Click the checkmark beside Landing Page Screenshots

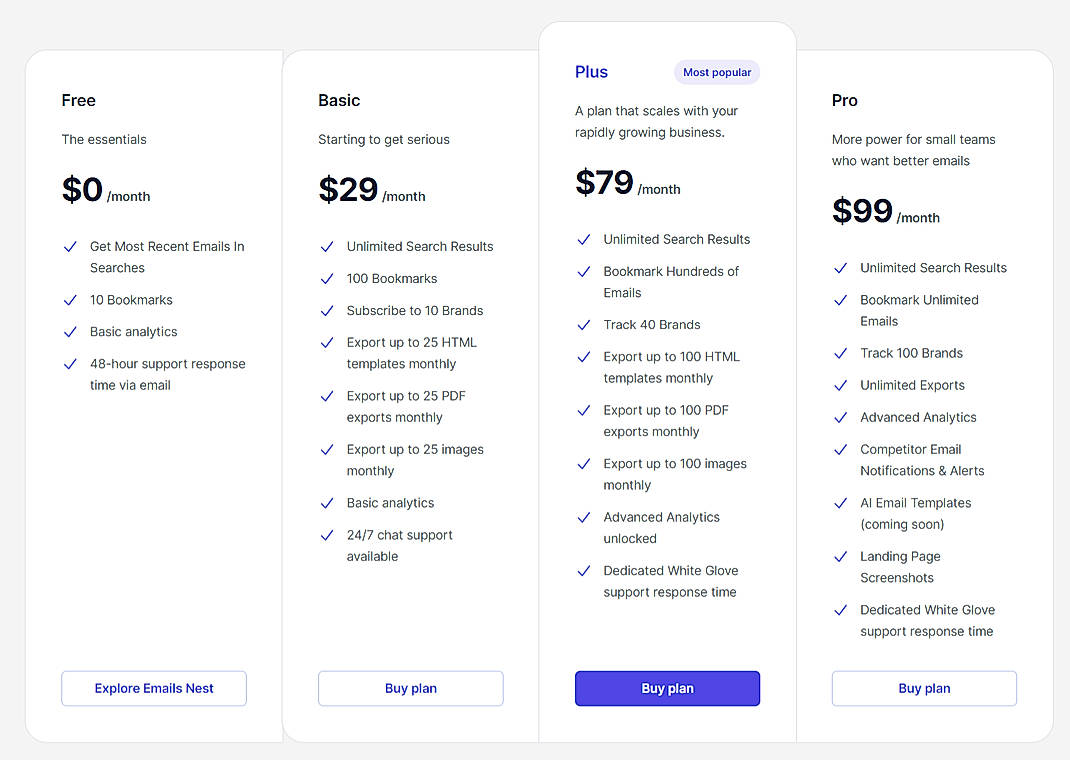[841, 556]
